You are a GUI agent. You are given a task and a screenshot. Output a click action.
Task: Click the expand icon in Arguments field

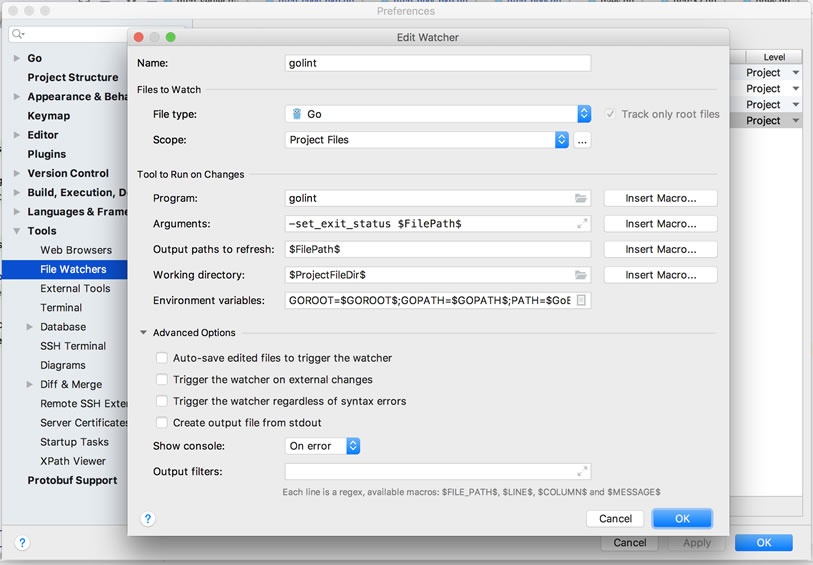click(x=582, y=224)
